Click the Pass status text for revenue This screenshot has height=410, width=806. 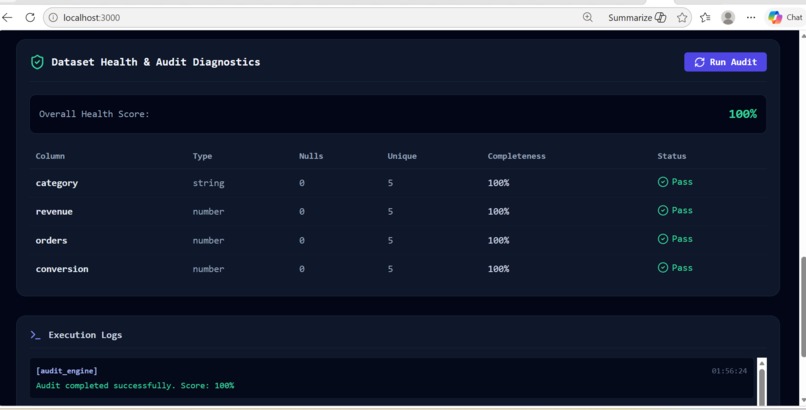pyautogui.click(x=682, y=211)
